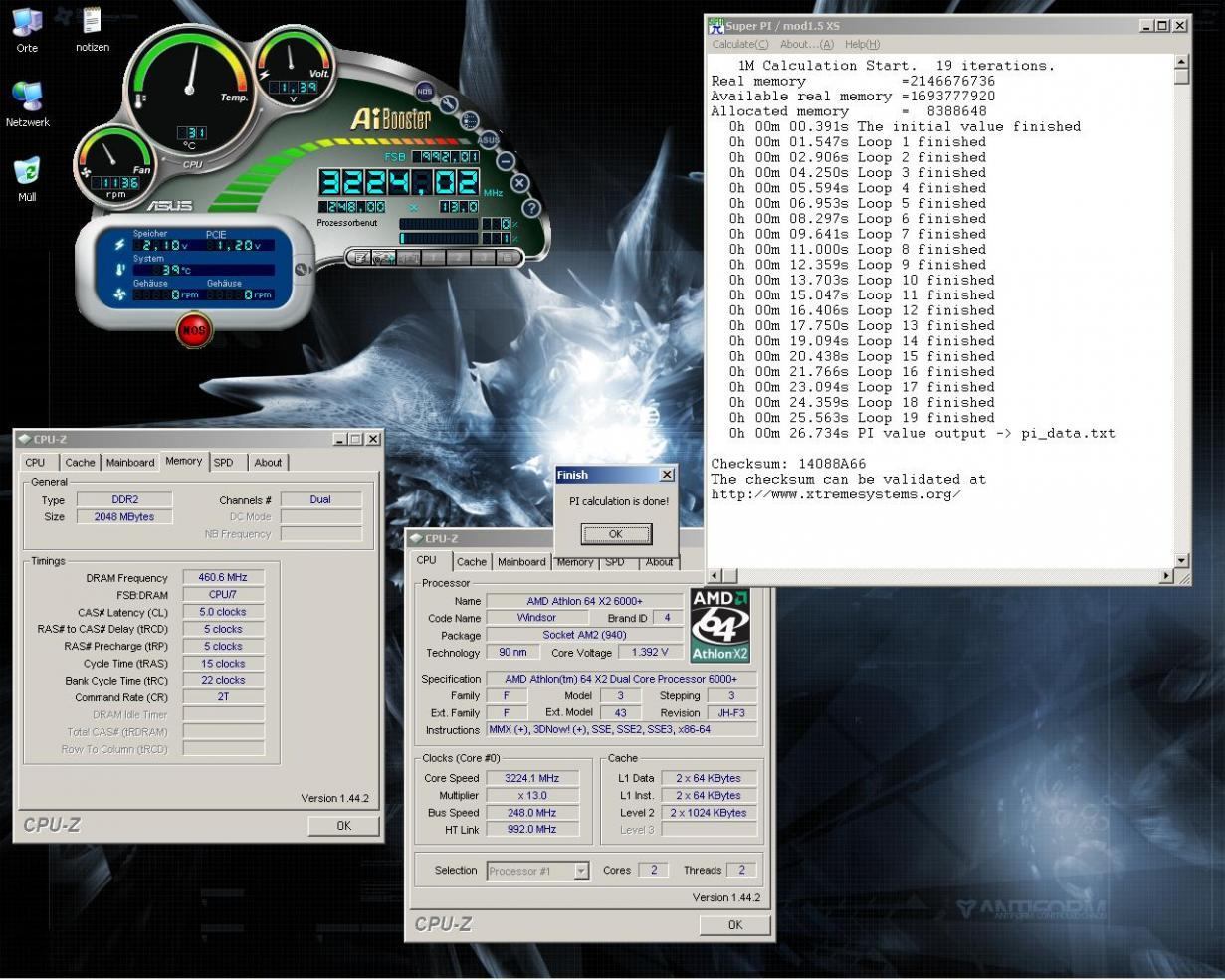Open the AI Booster help question mark icon
The image size is (1225, 980).
coord(531,208)
